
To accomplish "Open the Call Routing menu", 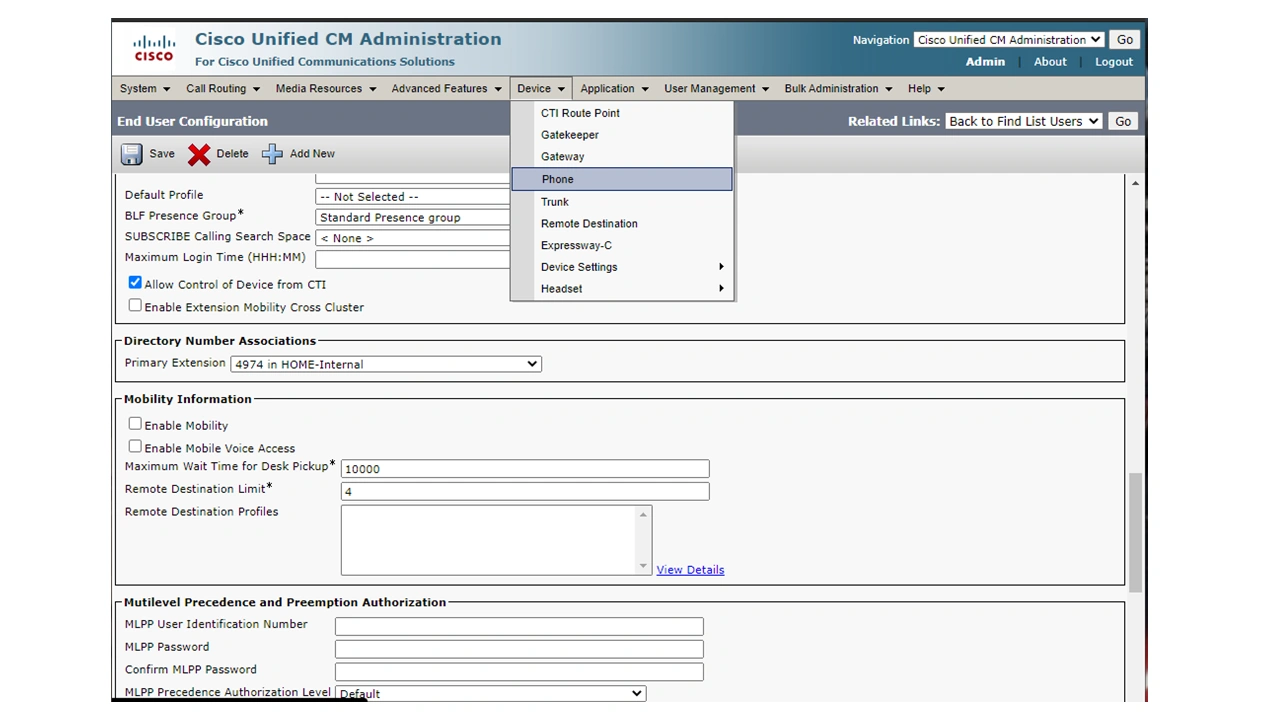I will tap(223, 89).
